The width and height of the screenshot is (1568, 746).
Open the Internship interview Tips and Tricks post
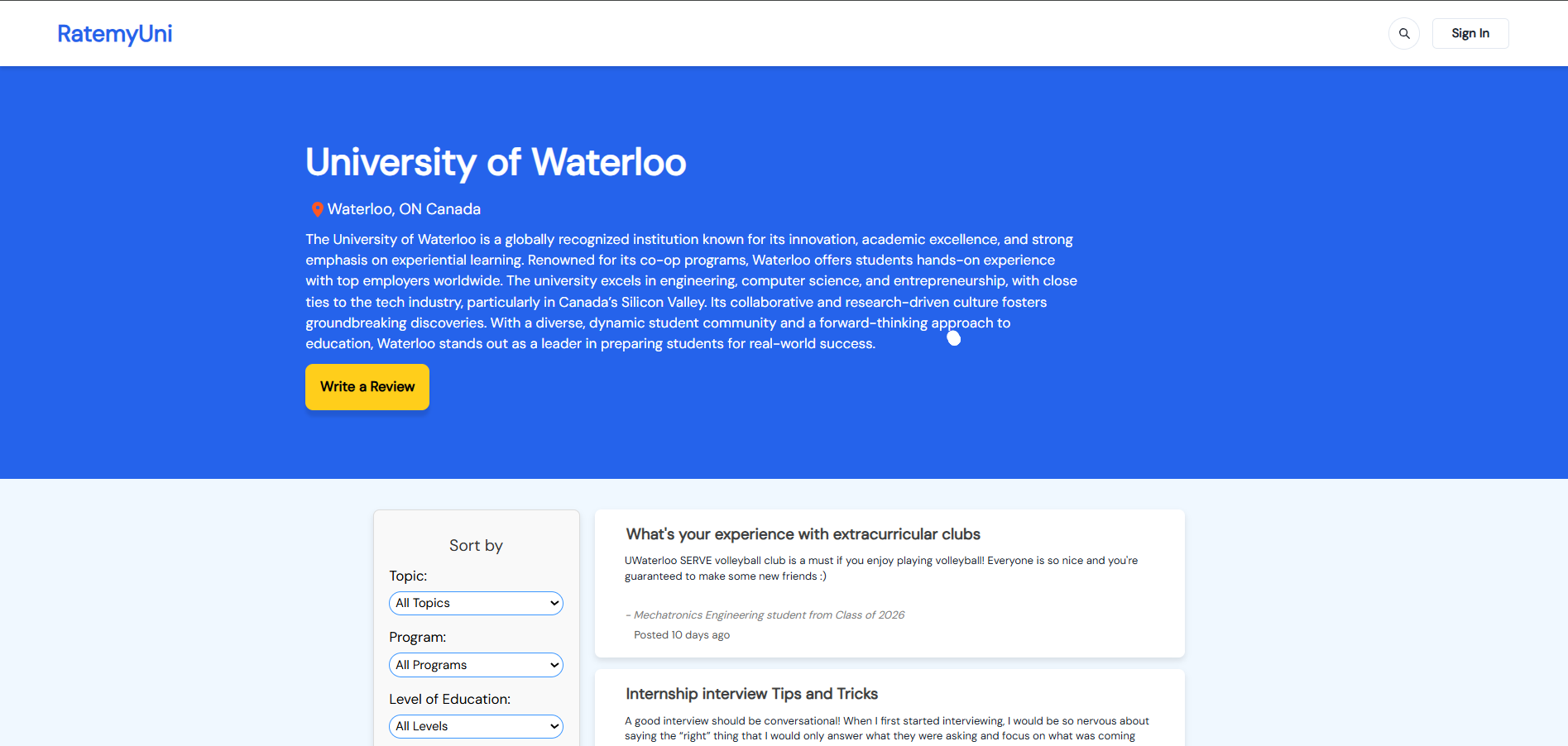(x=751, y=694)
